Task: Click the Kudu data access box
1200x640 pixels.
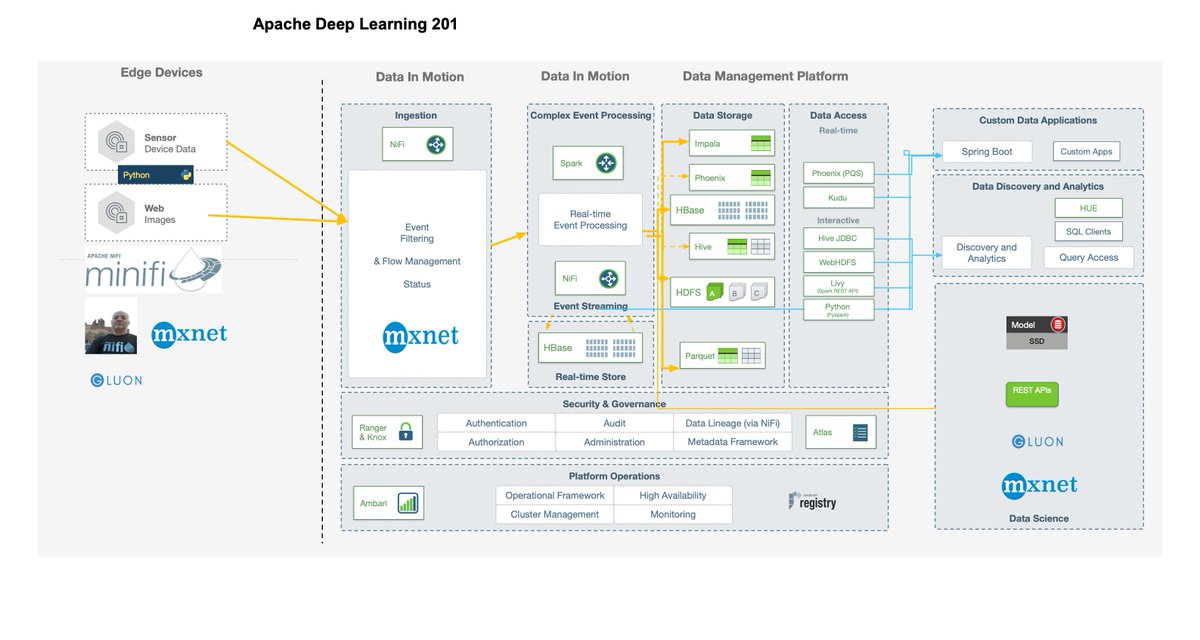Action: click(838, 198)
